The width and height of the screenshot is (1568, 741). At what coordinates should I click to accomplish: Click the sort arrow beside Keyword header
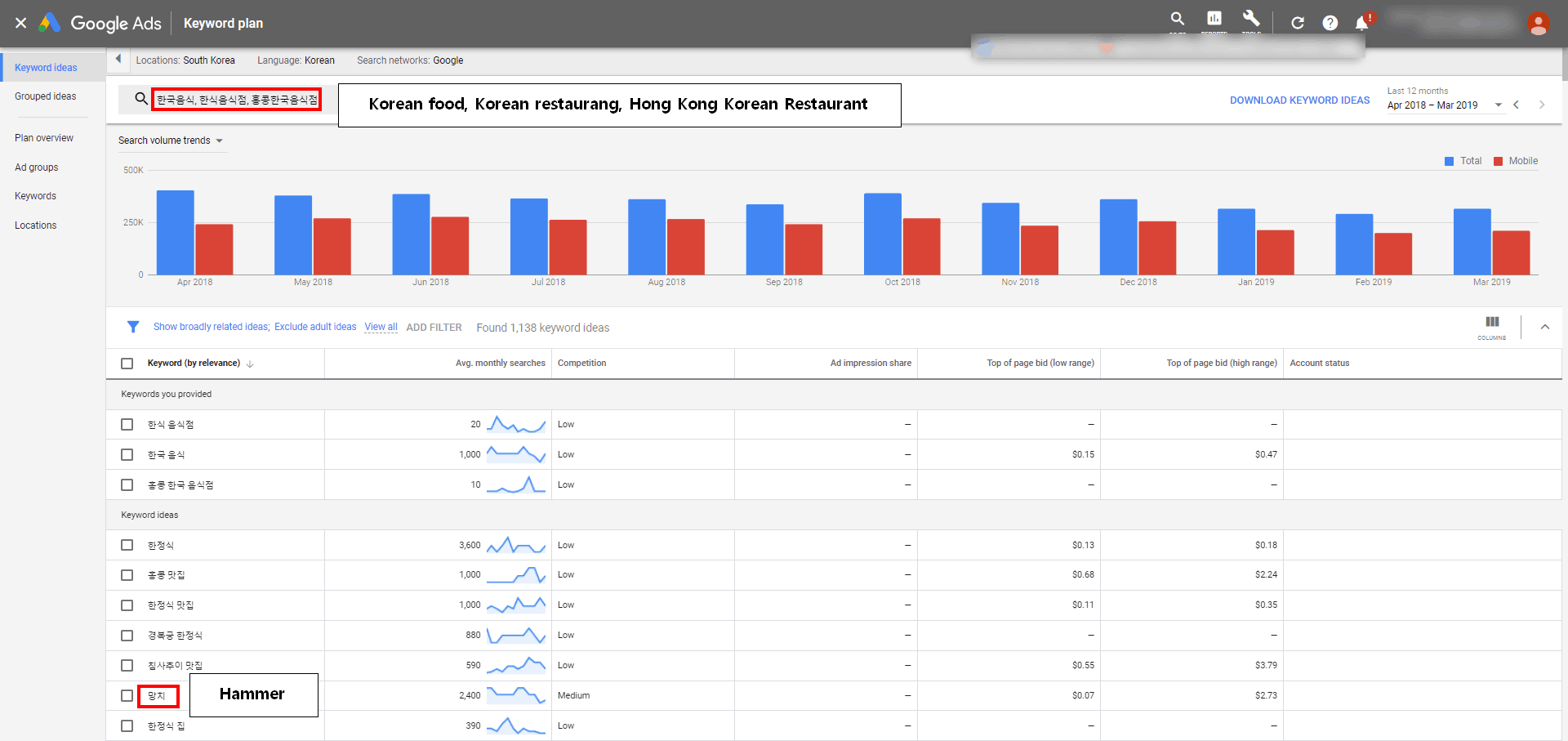[250, 364]
